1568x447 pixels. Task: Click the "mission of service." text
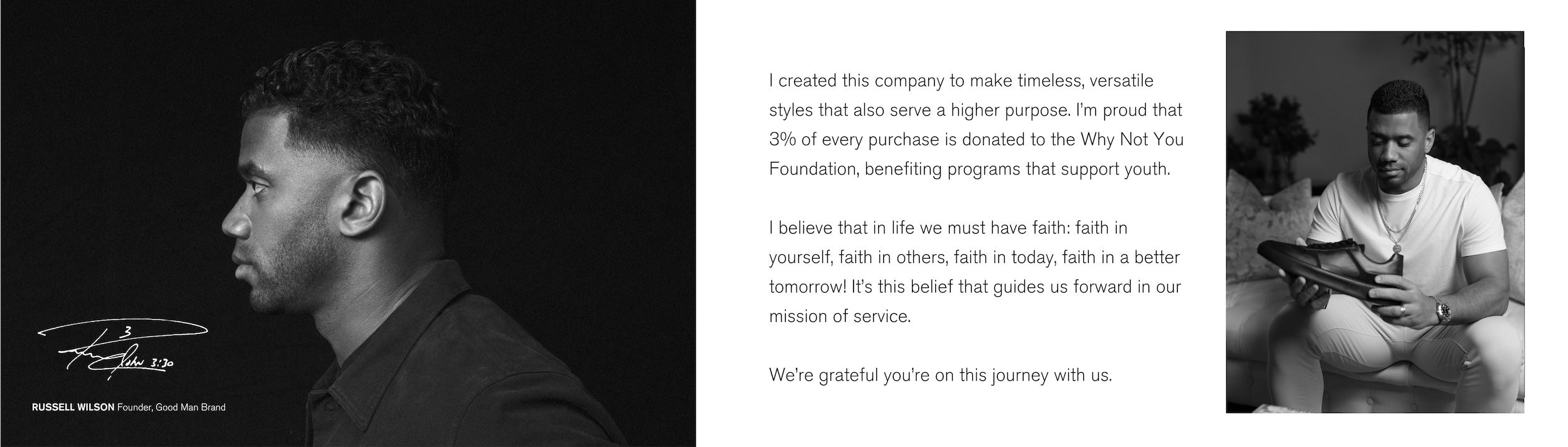(839, 316)
